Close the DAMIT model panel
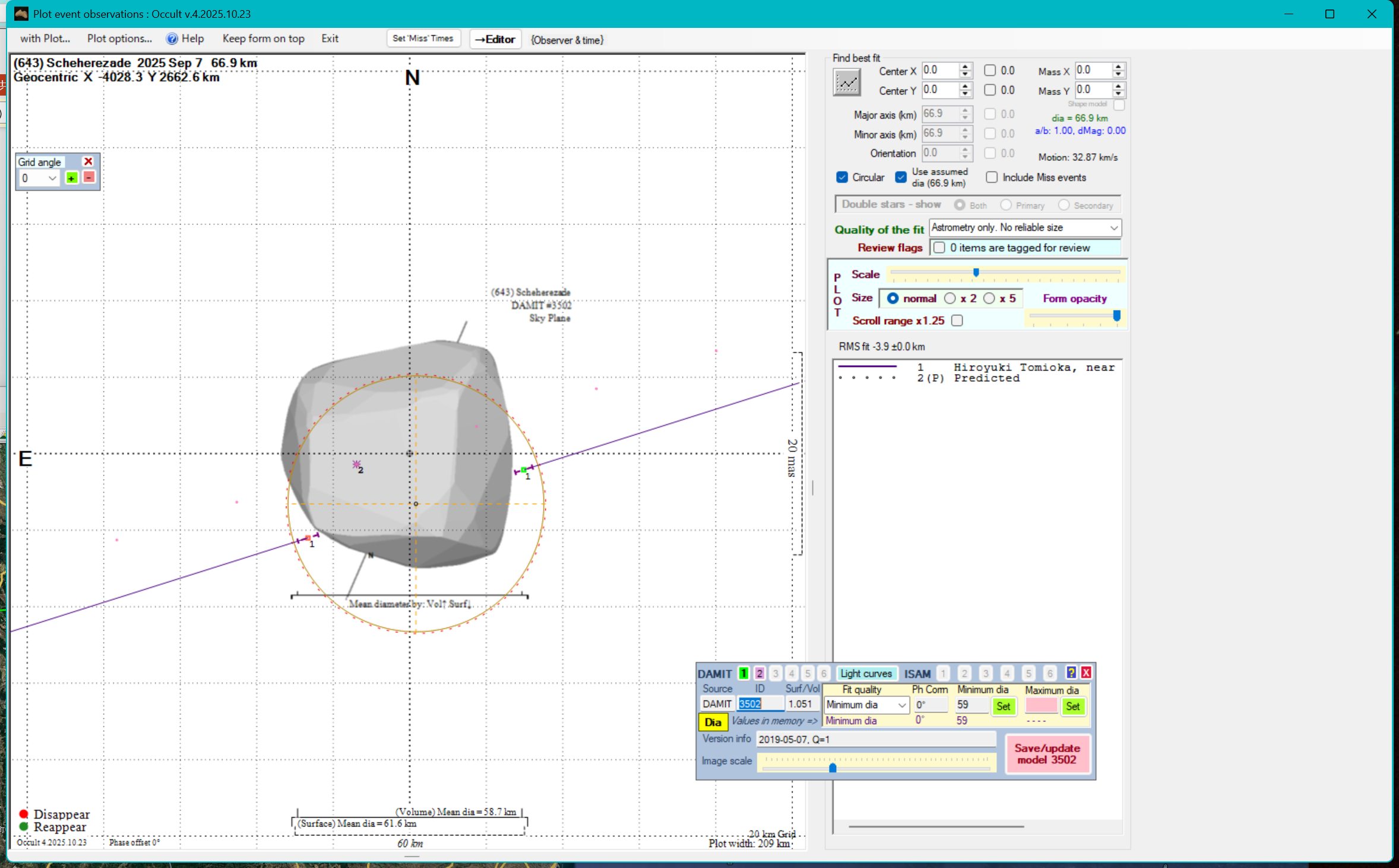 tap(1086, 673)
